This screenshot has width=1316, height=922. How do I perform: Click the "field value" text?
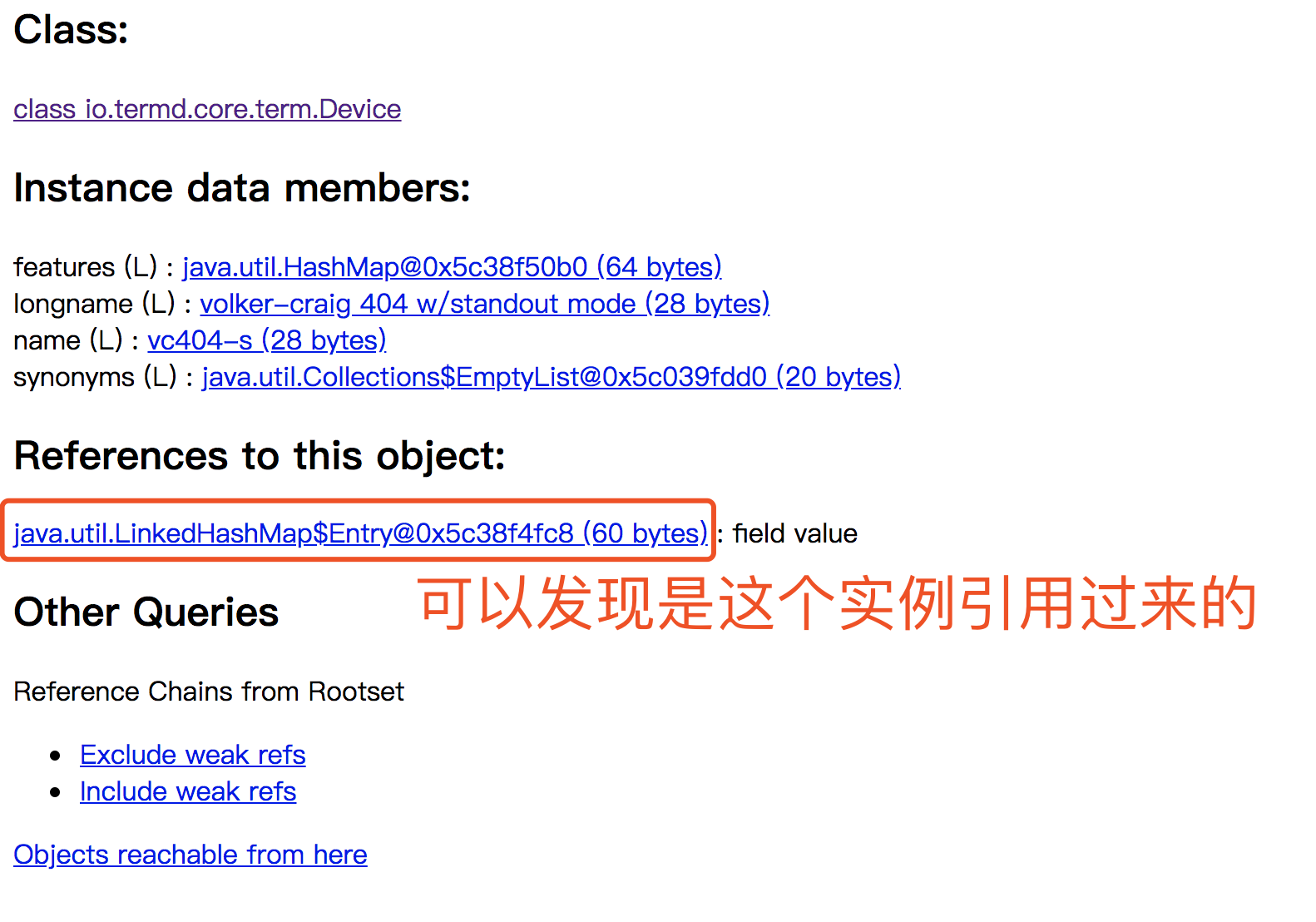794,533
